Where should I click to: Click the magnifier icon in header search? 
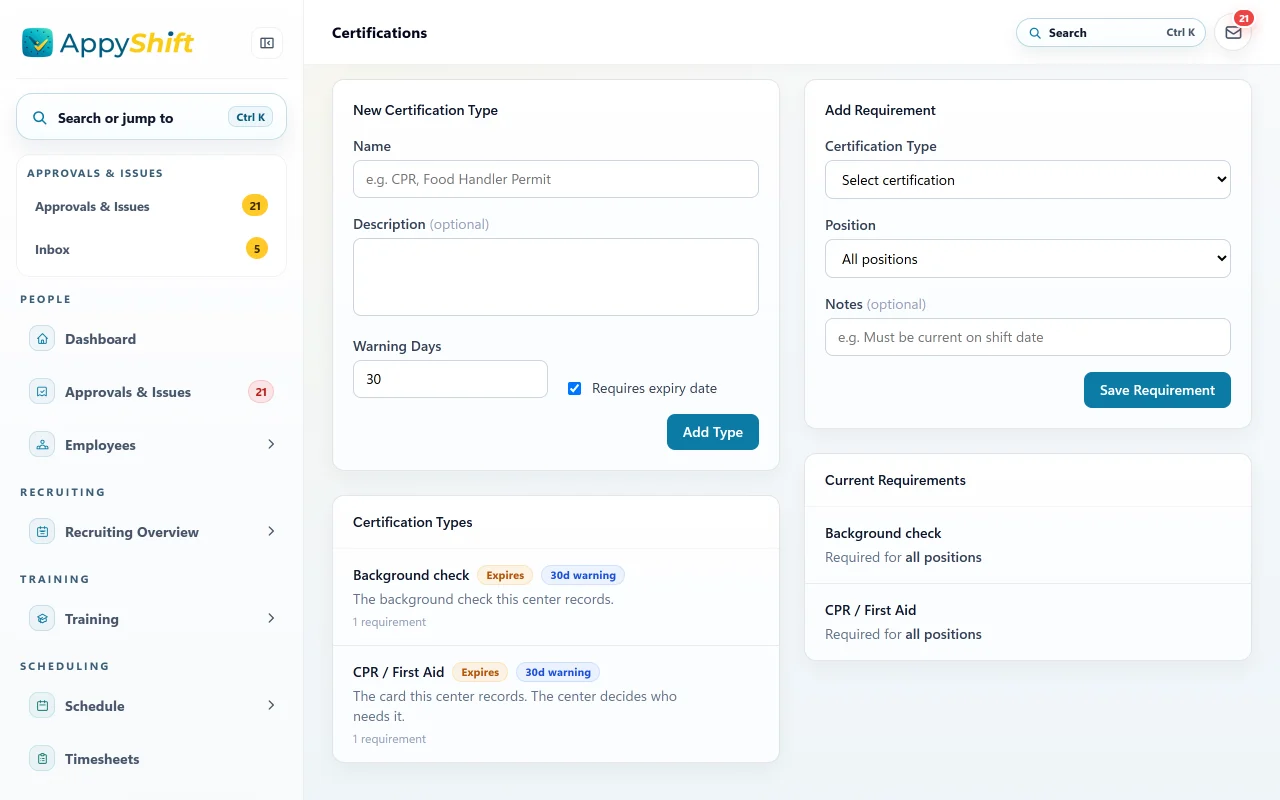1035,33
